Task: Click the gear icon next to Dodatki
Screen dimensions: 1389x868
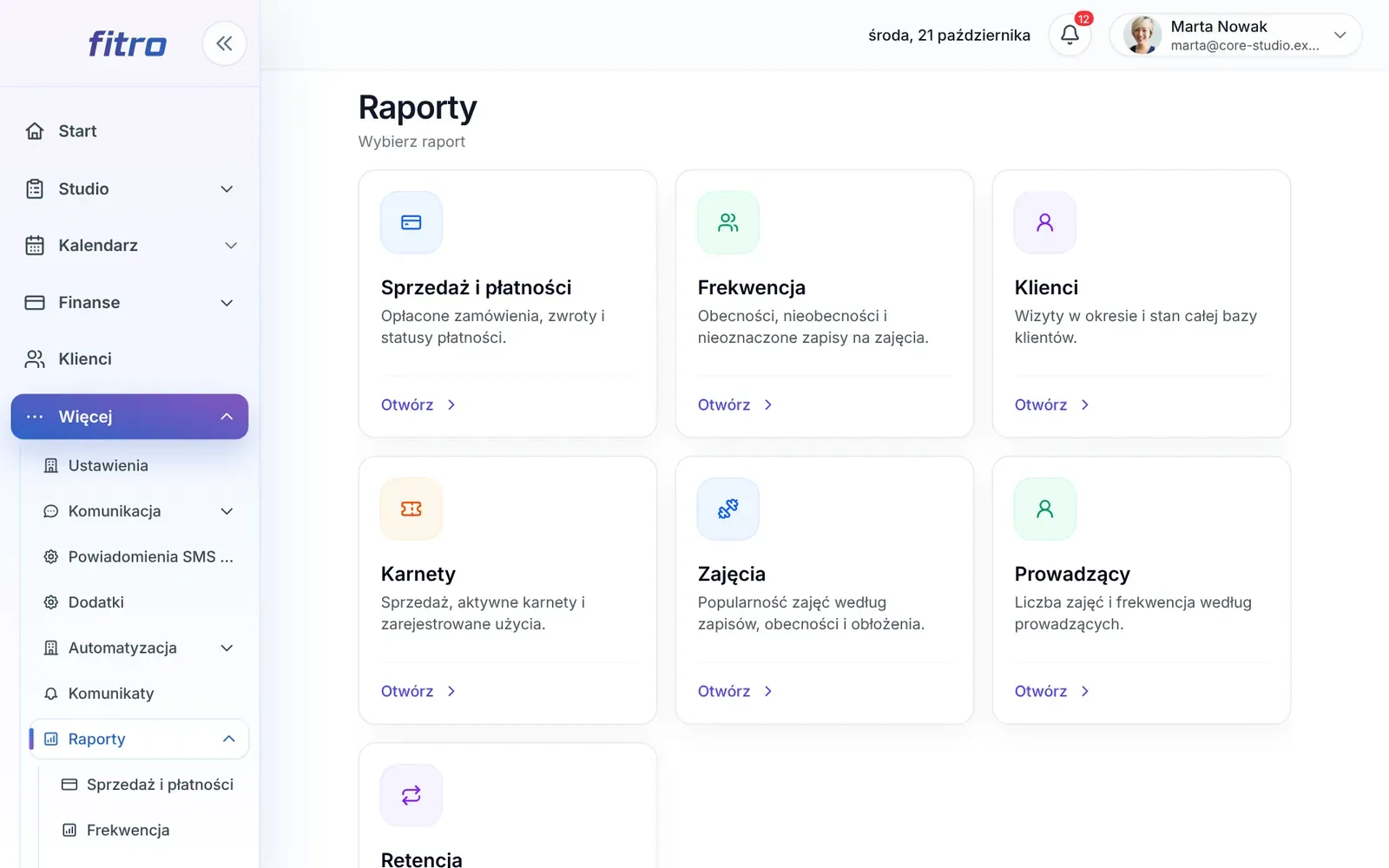Action: [x=51, y=602]
